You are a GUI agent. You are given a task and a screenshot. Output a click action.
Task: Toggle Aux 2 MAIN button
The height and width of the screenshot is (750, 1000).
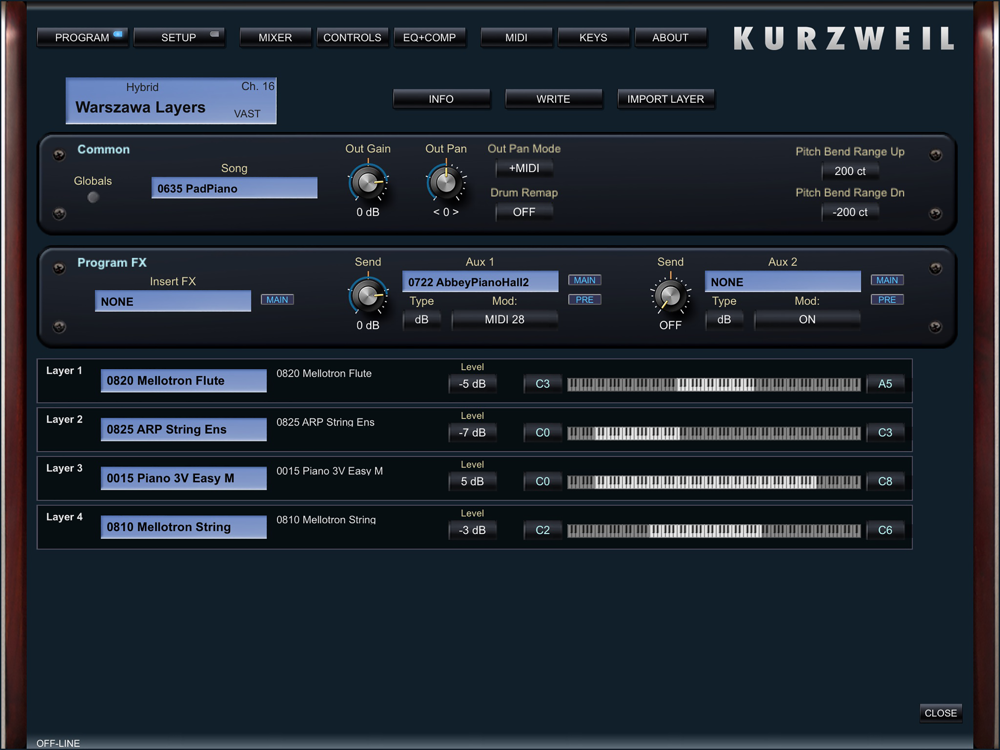(x=887, y=280)
